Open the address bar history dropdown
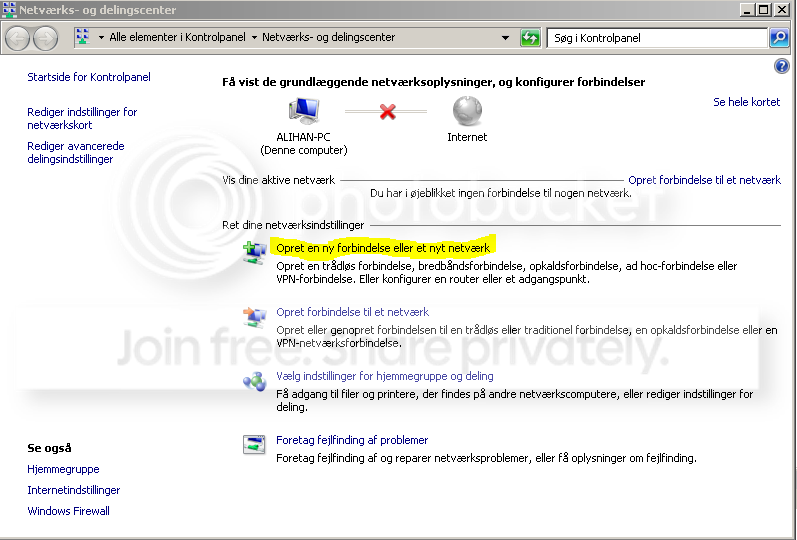Viewport: 797px width, 540px height. 505,38
